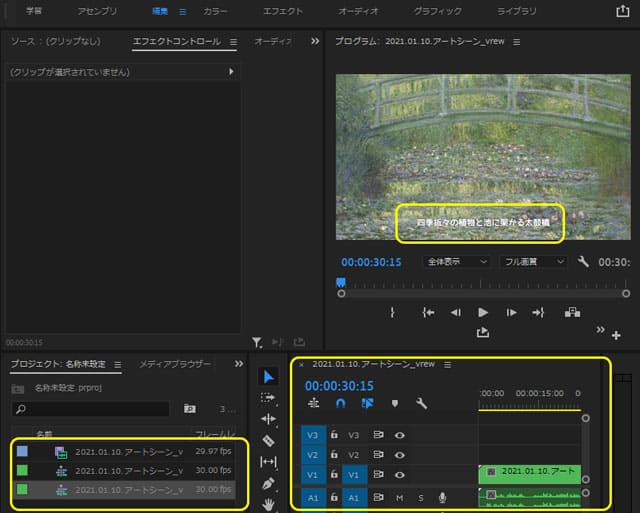Screen dimensions: 640x513
Task: Switch to グラフィック workspace
Action: click(438, 11)
